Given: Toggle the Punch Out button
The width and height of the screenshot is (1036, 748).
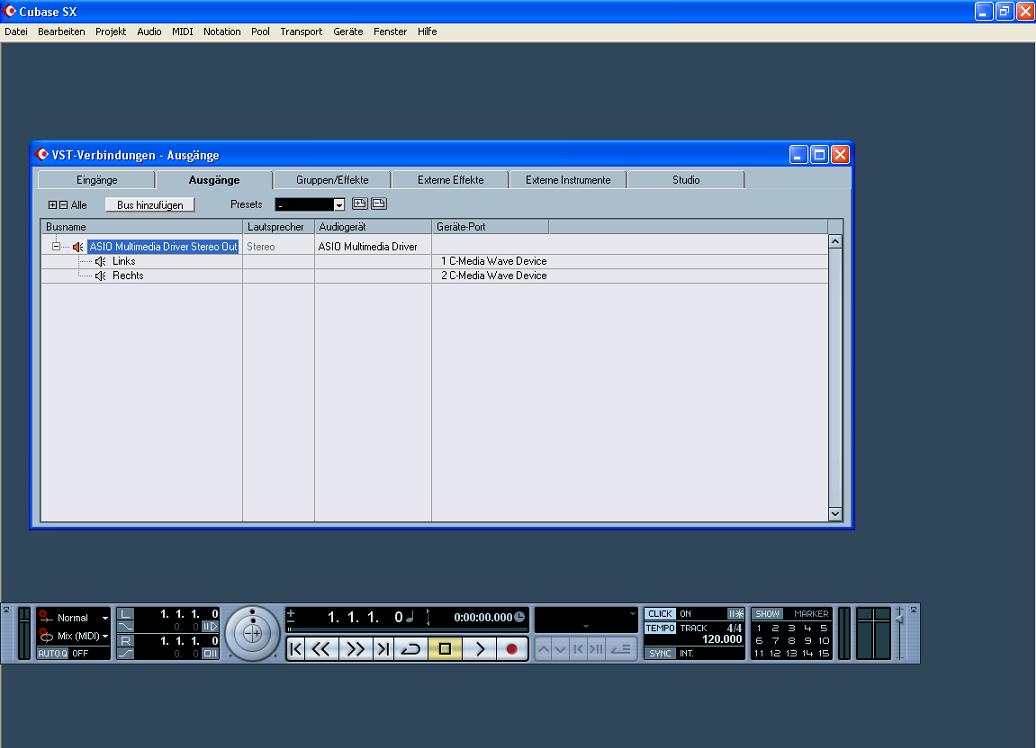Looking at the screenshot, I should (x=125, y=653).
